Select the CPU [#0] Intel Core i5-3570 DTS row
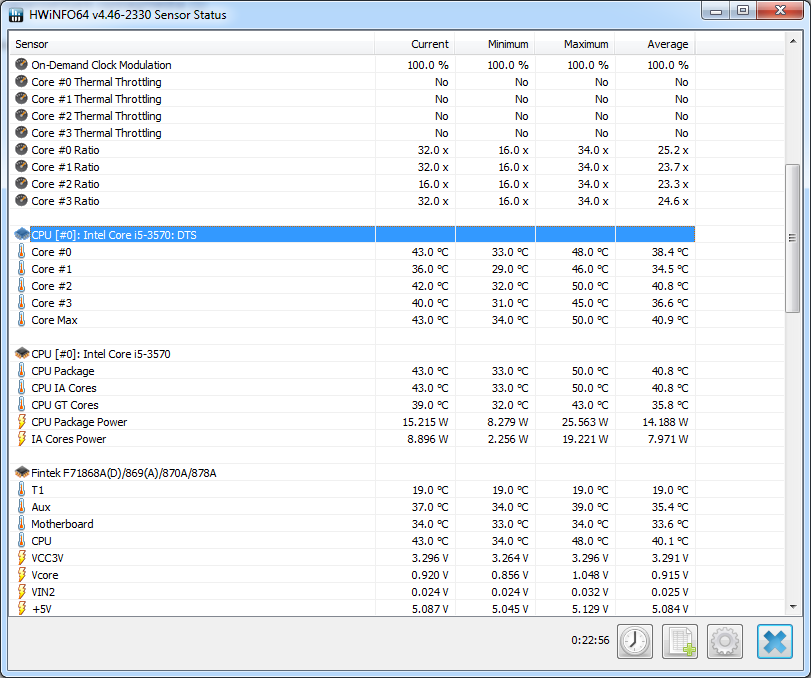This screenshot has width=811, height=678. pyautogui.click(x=200, y=234)
